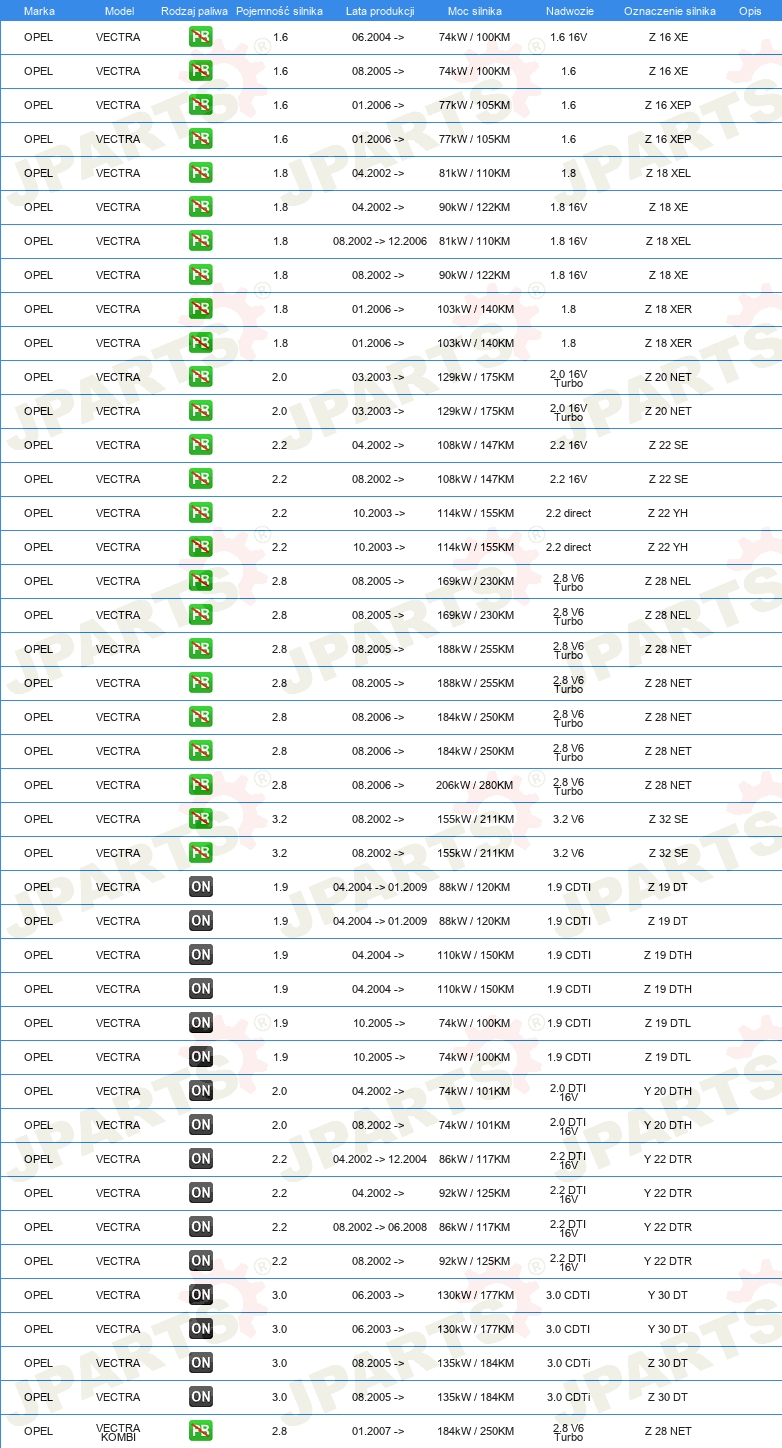Click the PB icon in the first Z 32 SE row
782x1448 pixels.
[x=201, y=819]
